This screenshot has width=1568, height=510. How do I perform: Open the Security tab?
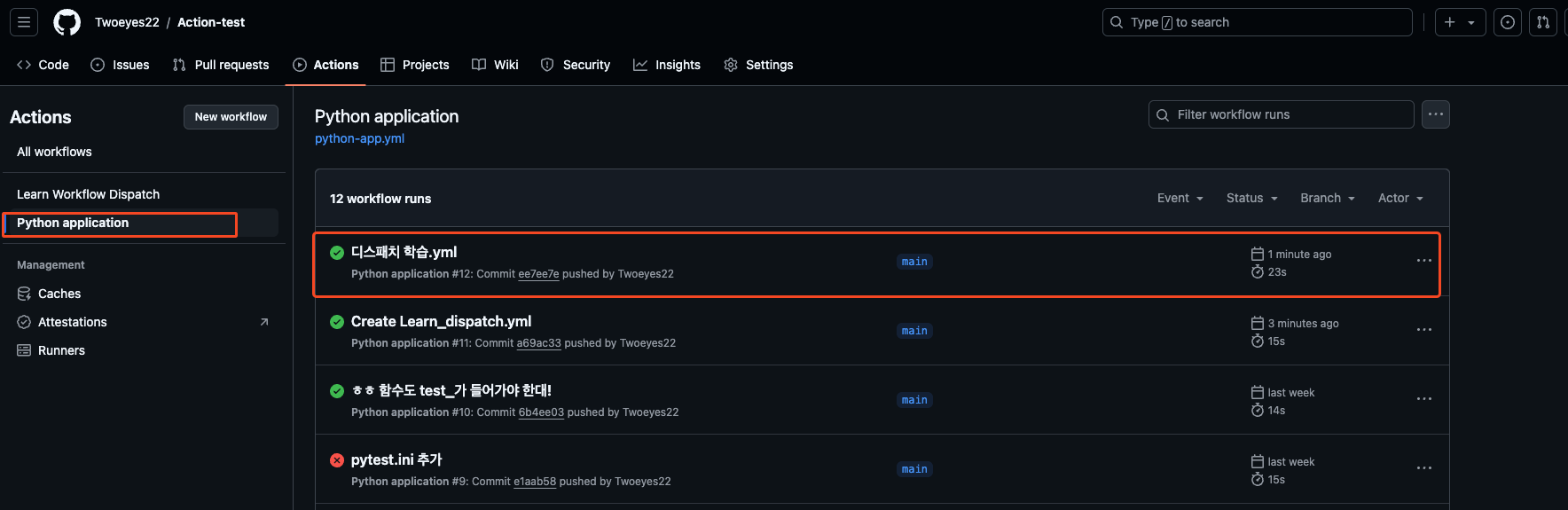click(576, 65)
